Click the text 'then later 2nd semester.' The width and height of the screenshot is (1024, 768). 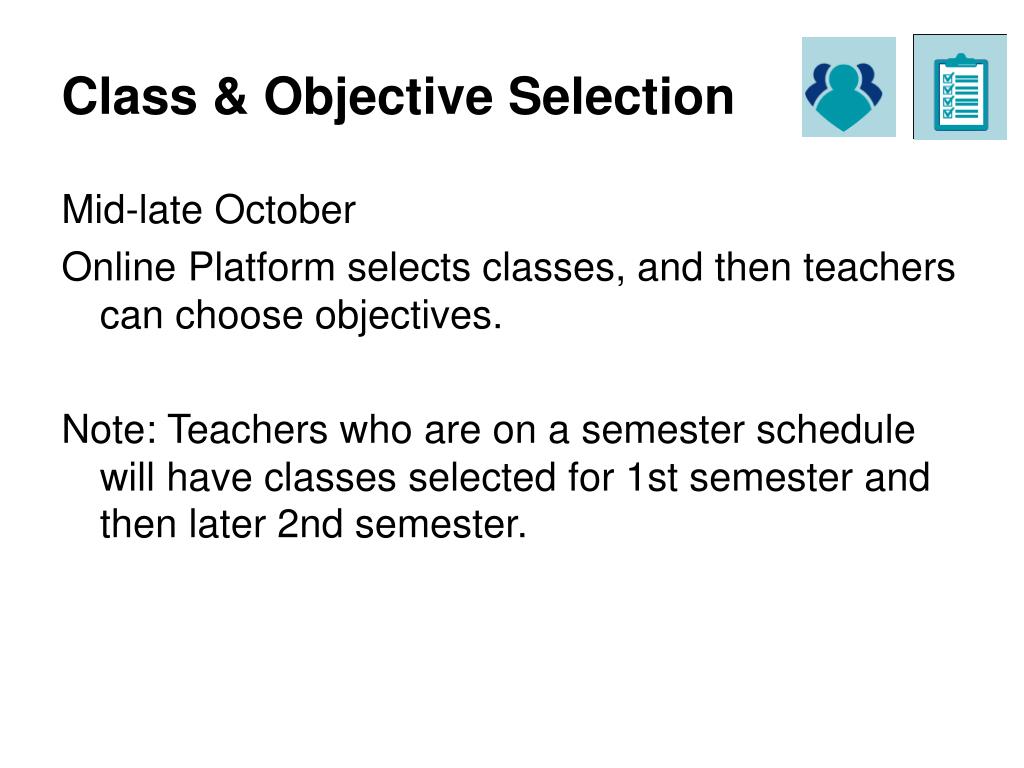point(313,524)
